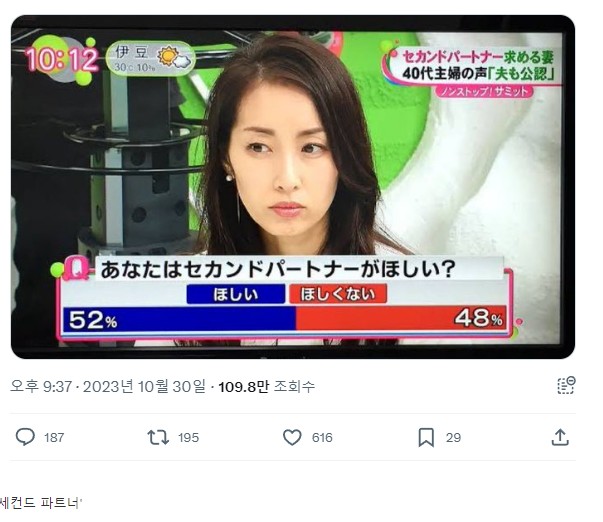
Task: Click the reply count 187
Action: click(x=54, y=438)
